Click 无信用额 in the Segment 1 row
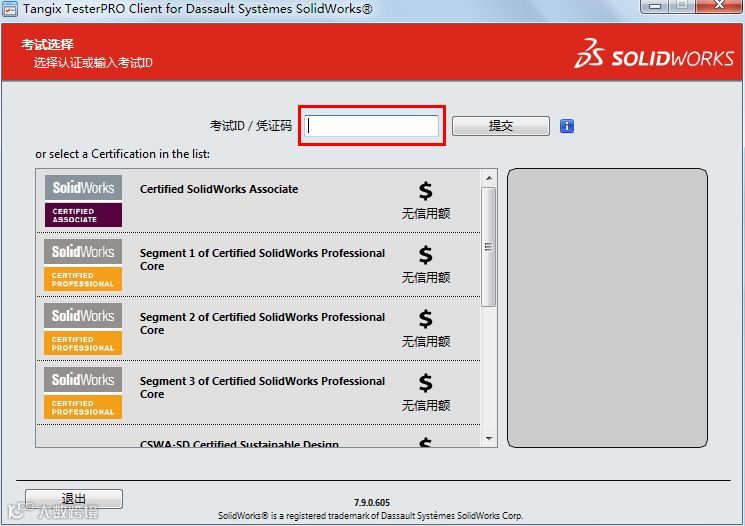Screen dimensions: 745x526 [426, 277]
